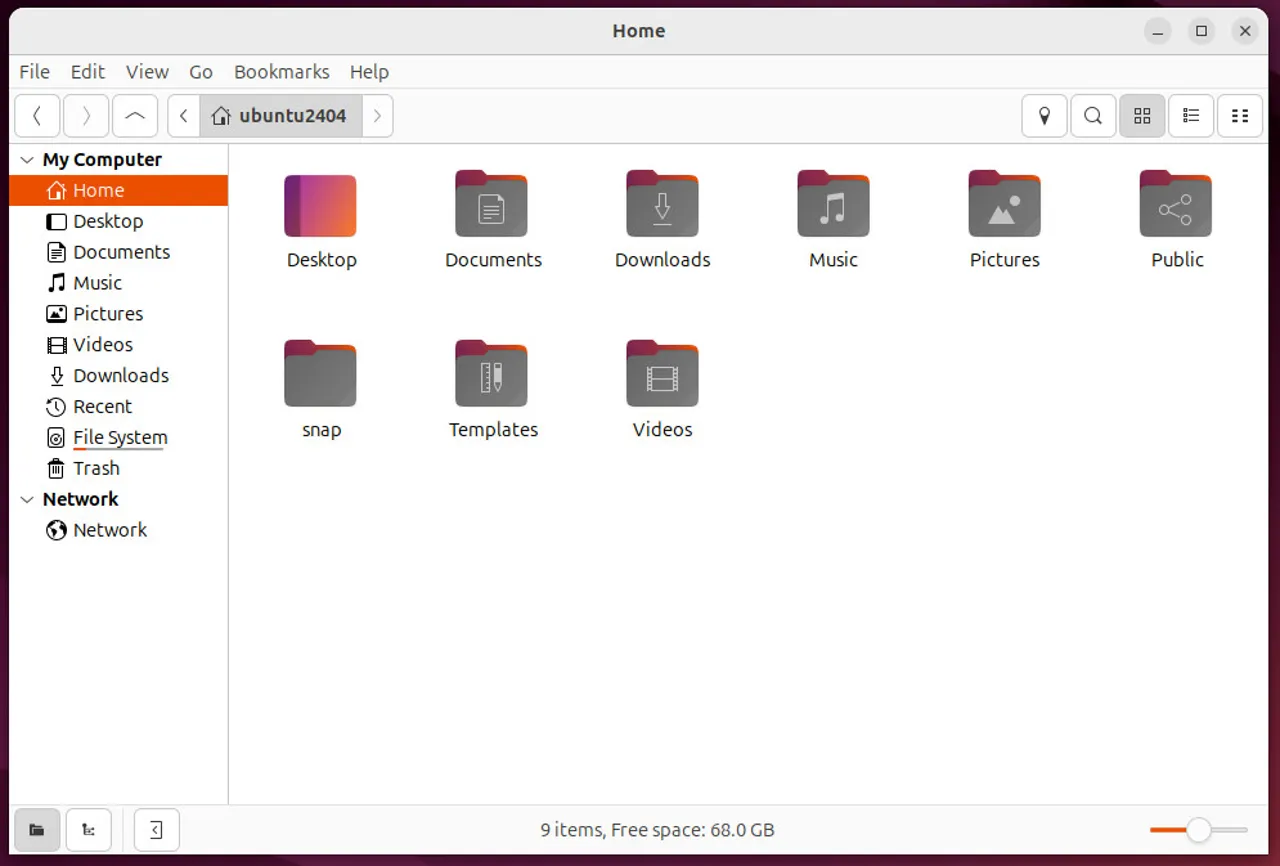Click the pathbar right chevron next to ubuntu2404
Image resolution: width=1280 pixels, height=866 pixels.
pyautogui.click(x=377, y=115)
